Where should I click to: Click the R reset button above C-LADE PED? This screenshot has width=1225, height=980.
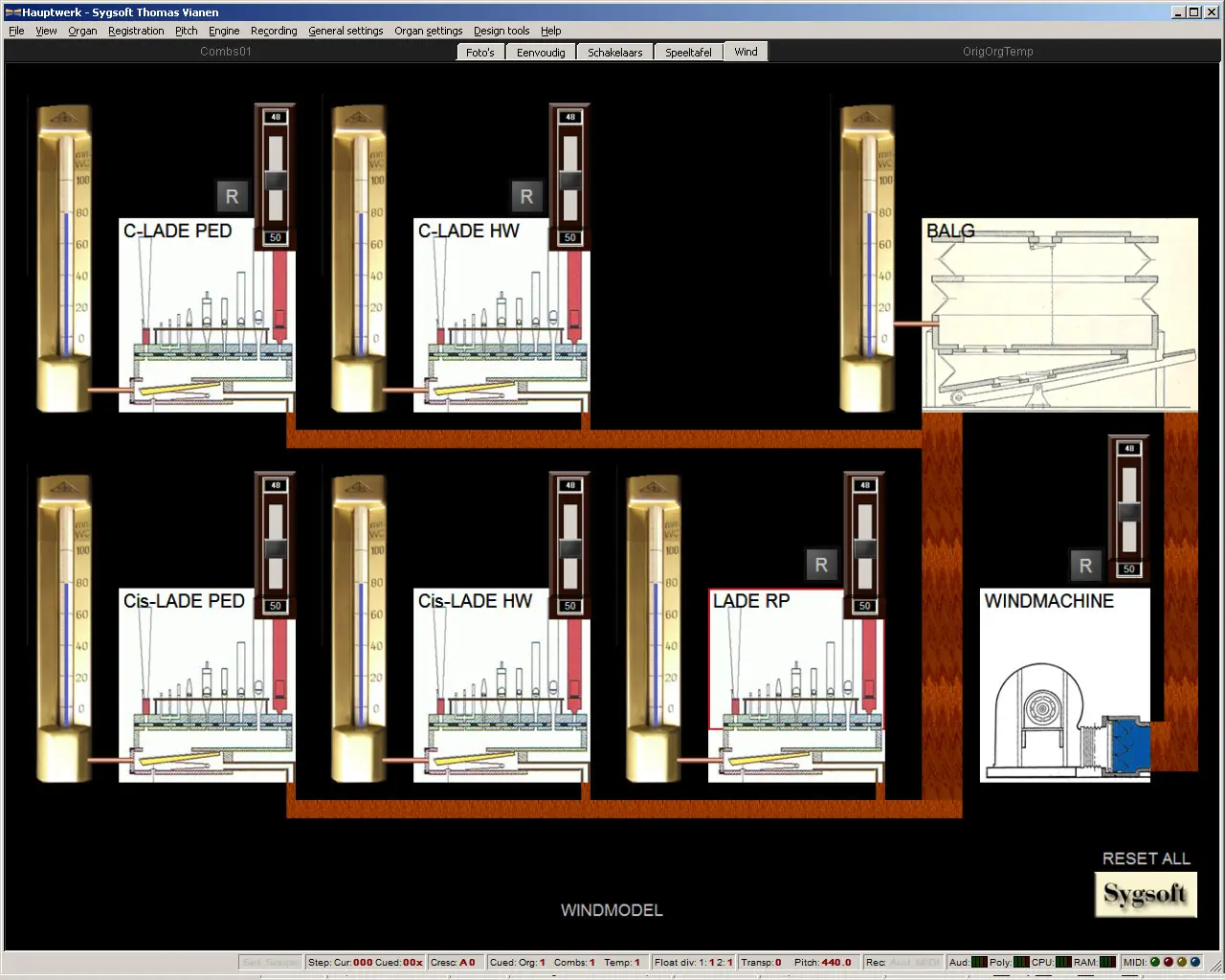pyautogui.click(x=232, y=196)
